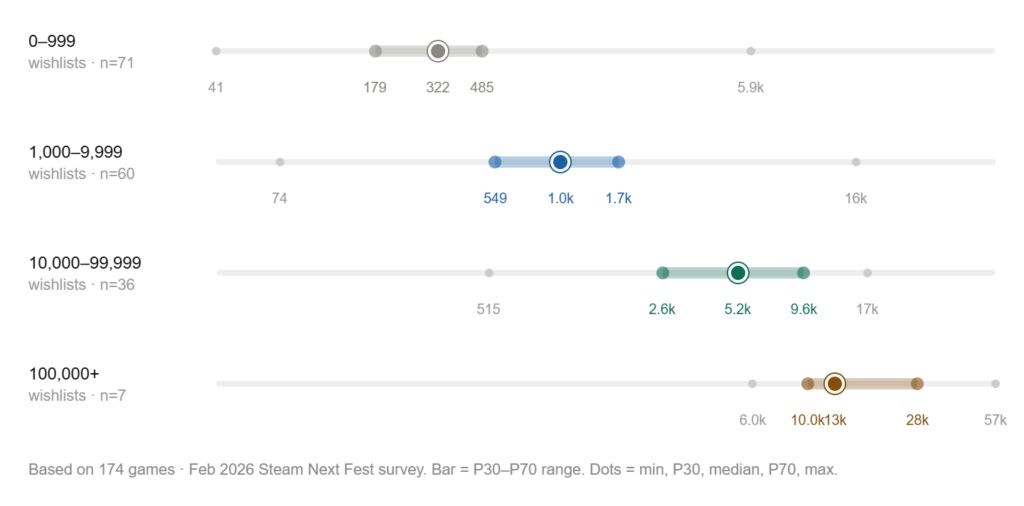Select the max dot above the 57k label
This screenshot has height=506, width=1024.
[x=995, y=384]
